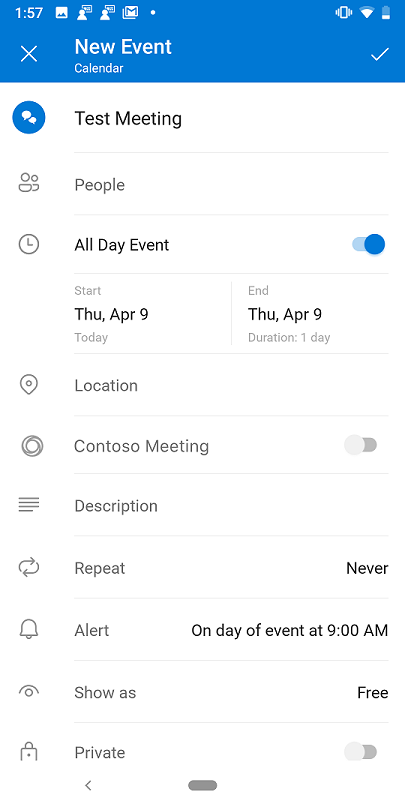Turn off the All Day Event switch
The width and height of the screenshot is (405, 810).
369,244
